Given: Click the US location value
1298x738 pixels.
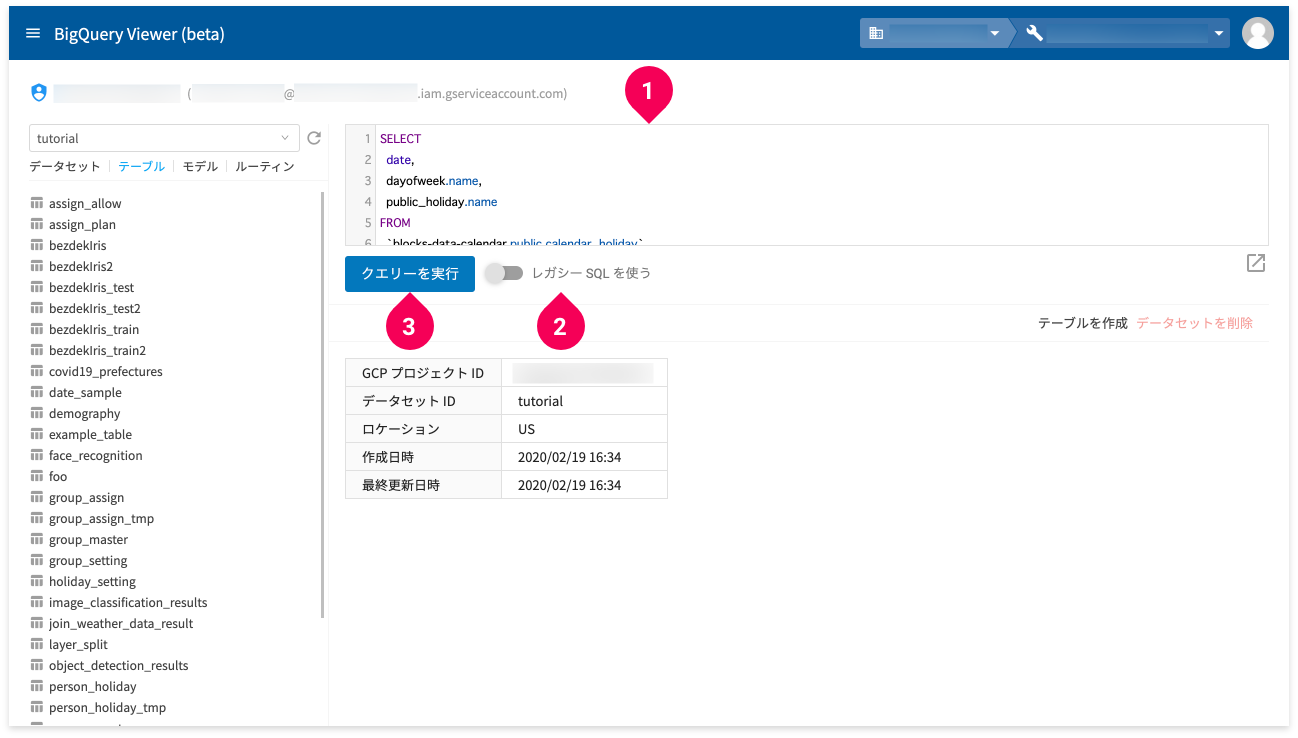Looking at the screenshot, I should [x=526, y=429].
